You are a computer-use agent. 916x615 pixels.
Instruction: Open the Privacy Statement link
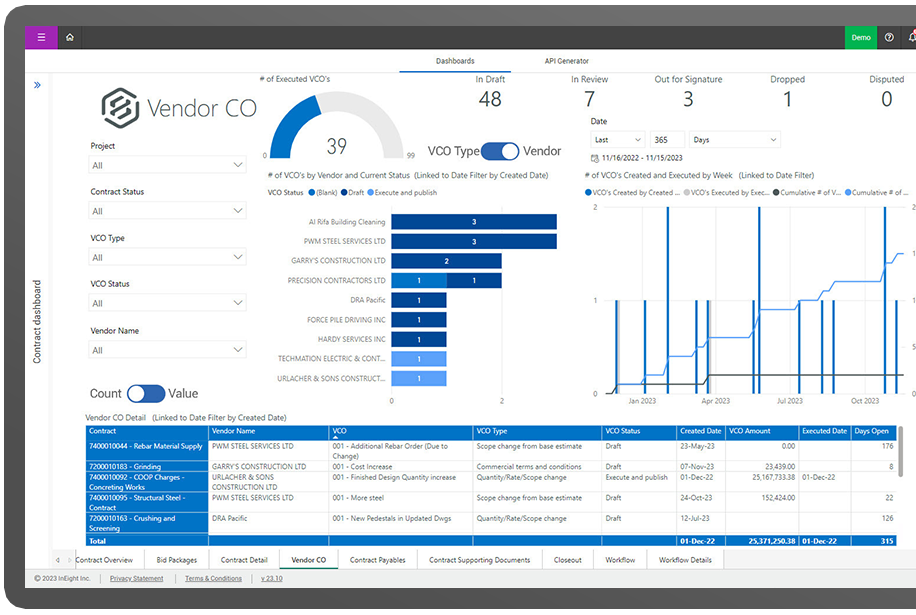click(x=136, y=578)
